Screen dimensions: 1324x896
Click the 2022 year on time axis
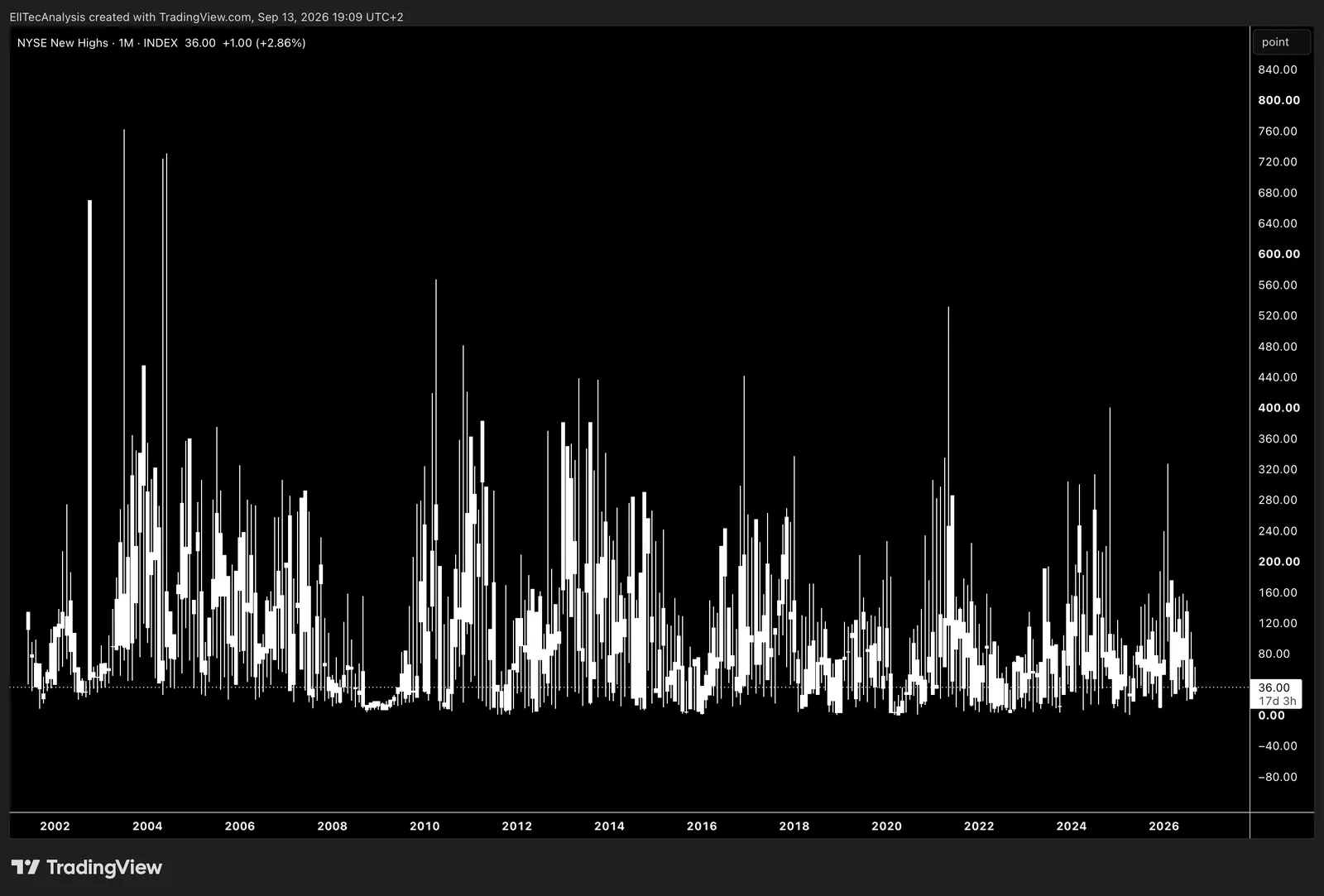979,826
